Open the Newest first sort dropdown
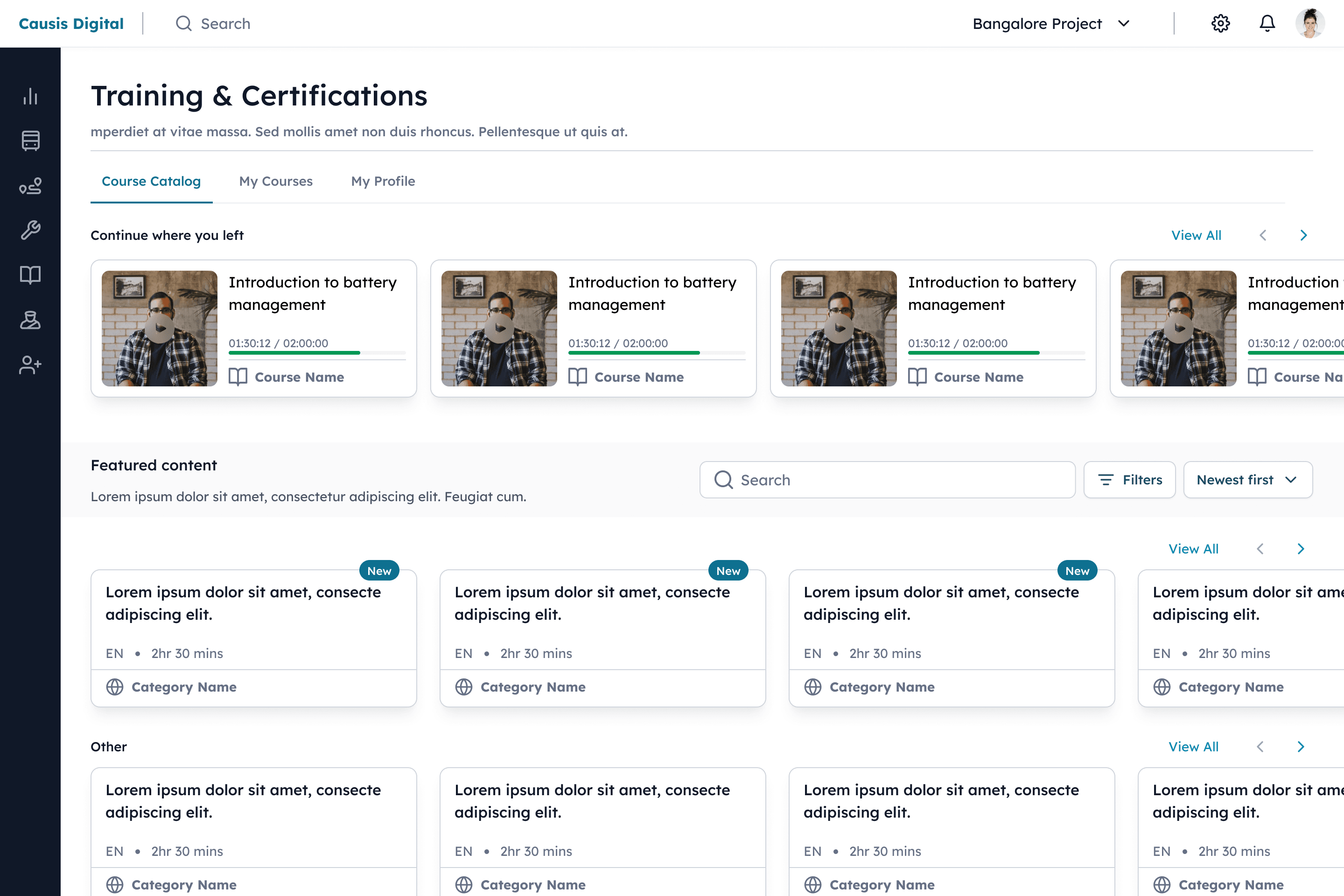 point(1247,480)
